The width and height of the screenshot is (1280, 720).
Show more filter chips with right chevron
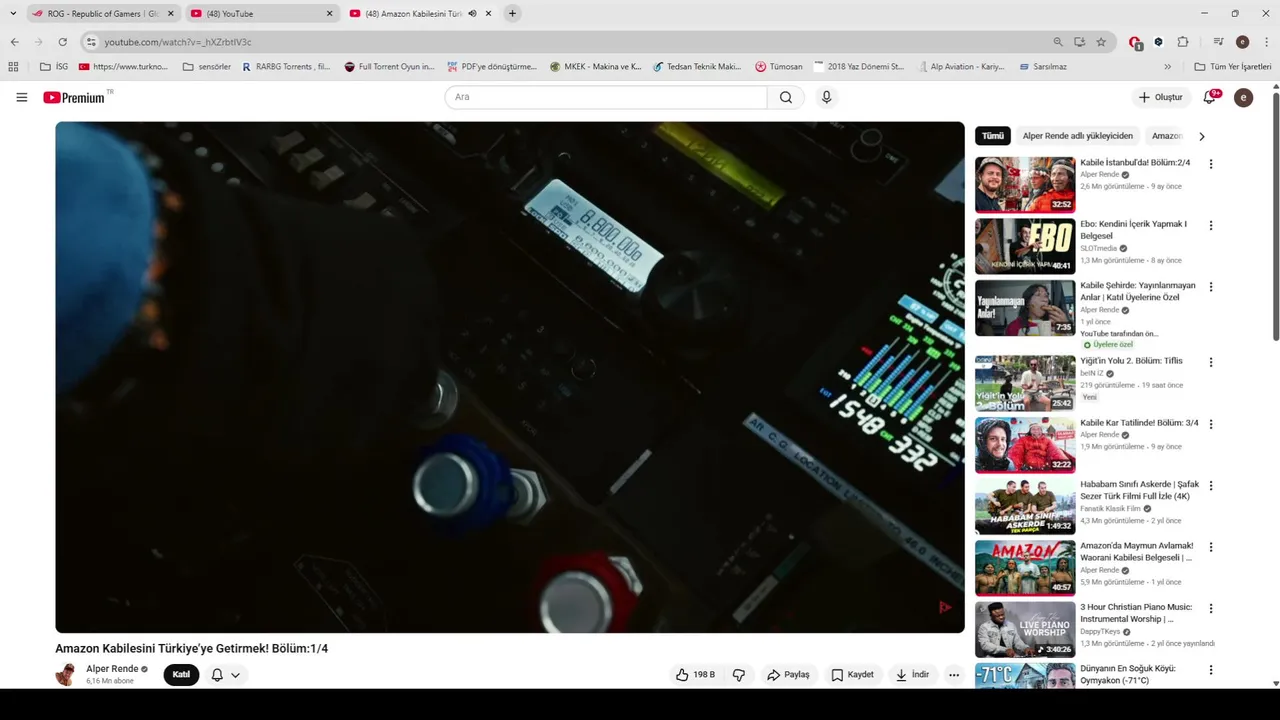pos(1201,136)
